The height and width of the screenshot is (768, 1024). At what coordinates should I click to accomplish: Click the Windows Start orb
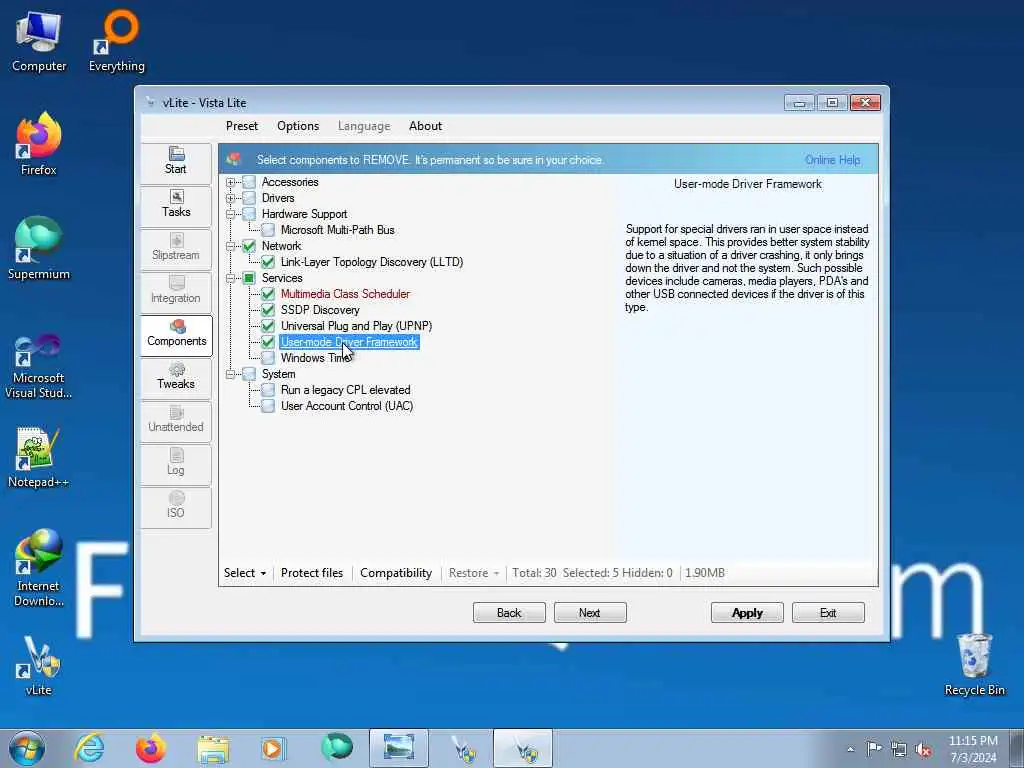coord(27,748)
